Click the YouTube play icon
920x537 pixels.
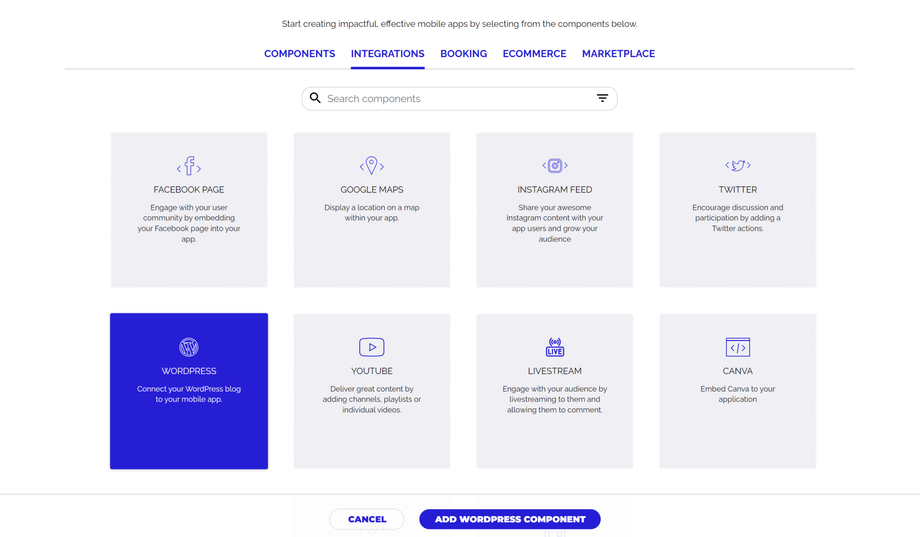[x=371, y=347]
